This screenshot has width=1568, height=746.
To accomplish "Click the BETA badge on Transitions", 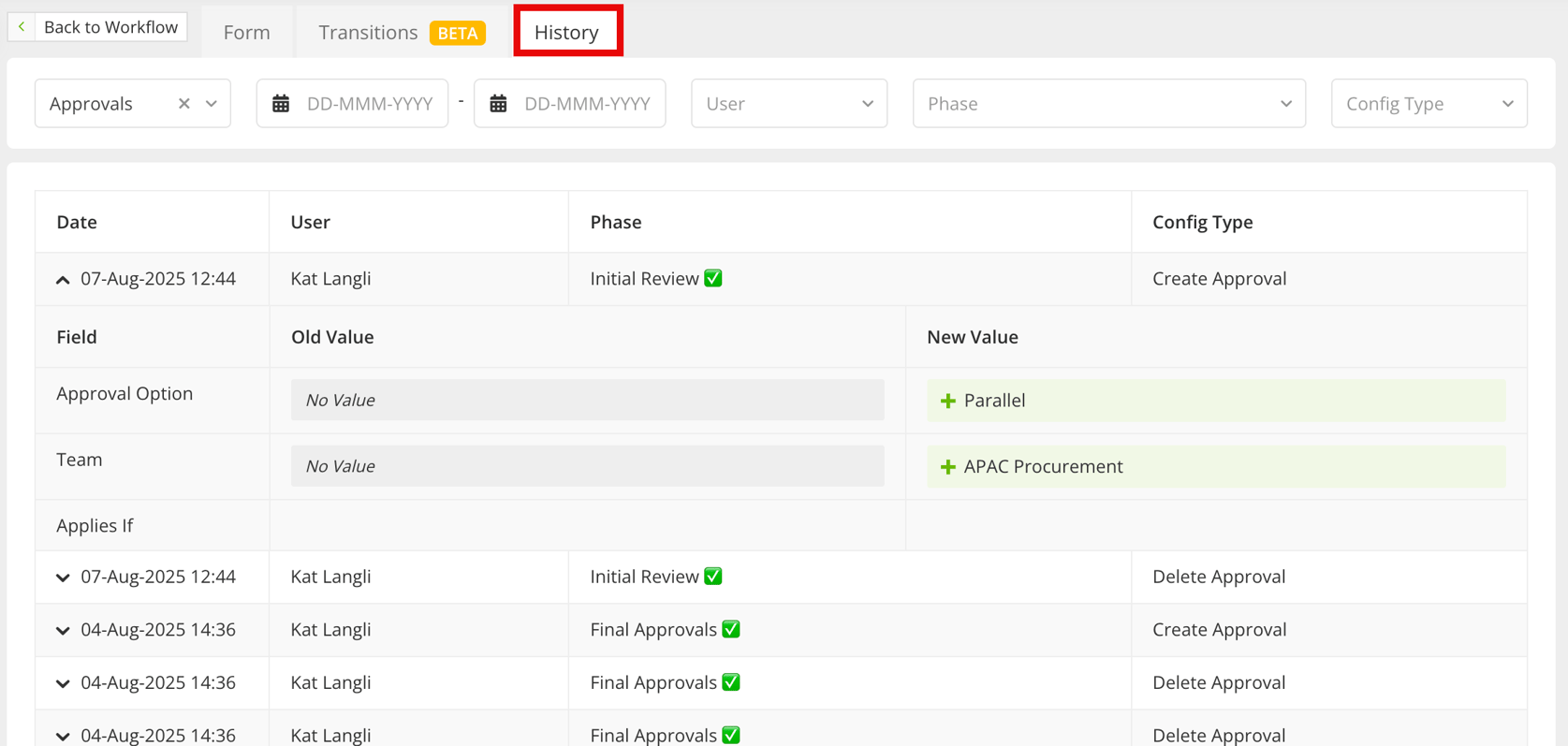I will (x=458, y=33).
